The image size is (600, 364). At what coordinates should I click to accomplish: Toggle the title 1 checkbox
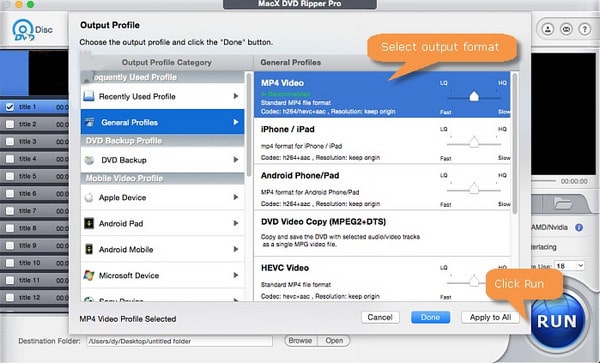click(x=10, y=107)
